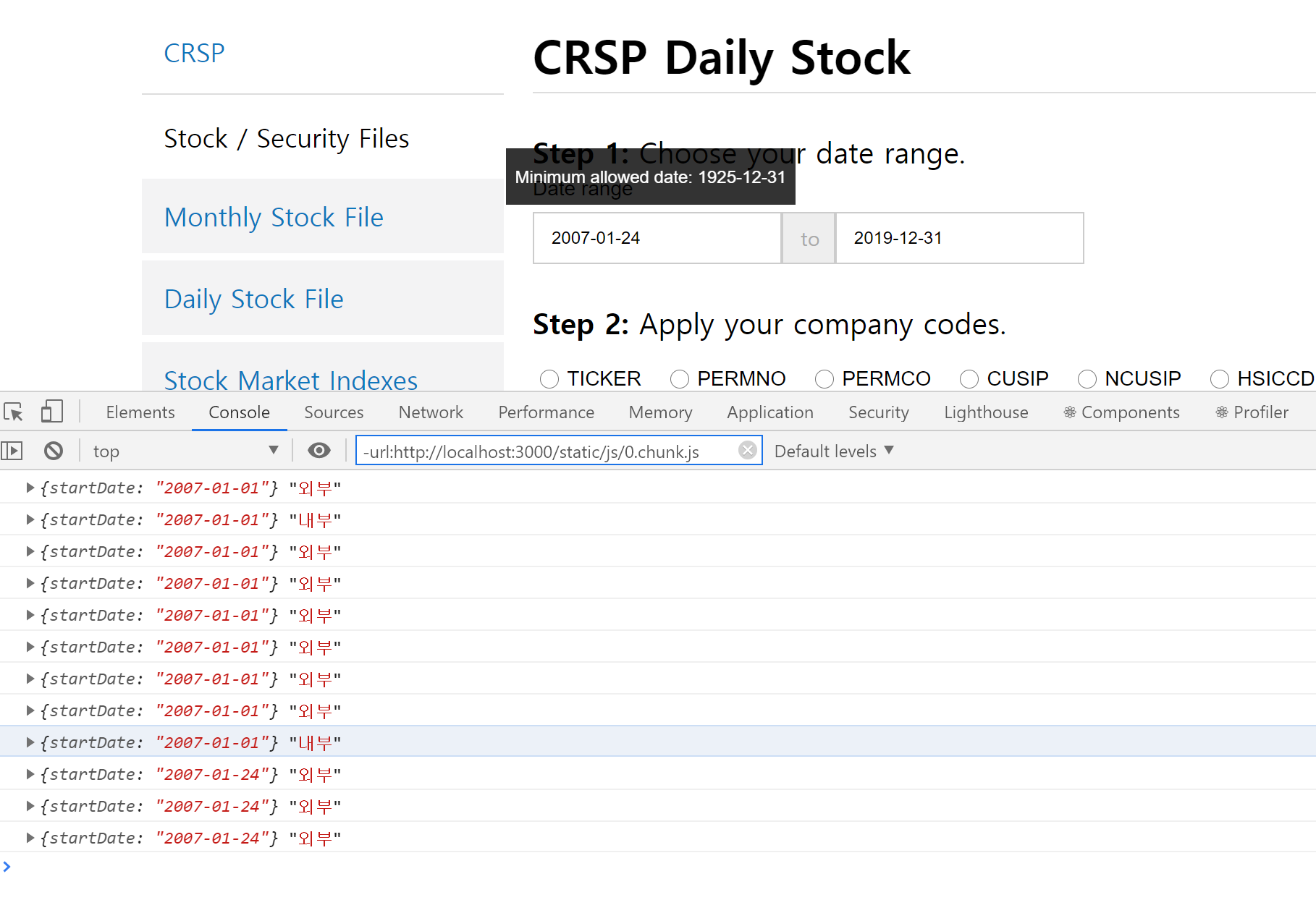Click the fourth startDate console entry
Screen dimensions: 1316x900
coord(658,583)
